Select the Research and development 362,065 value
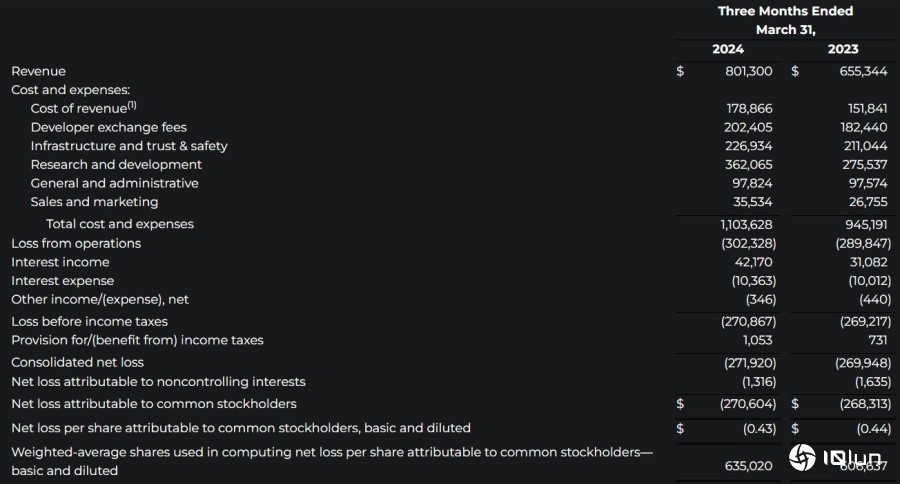Viewport: 900px width, 484px height. pyautogui.click(x=748, y=164)
